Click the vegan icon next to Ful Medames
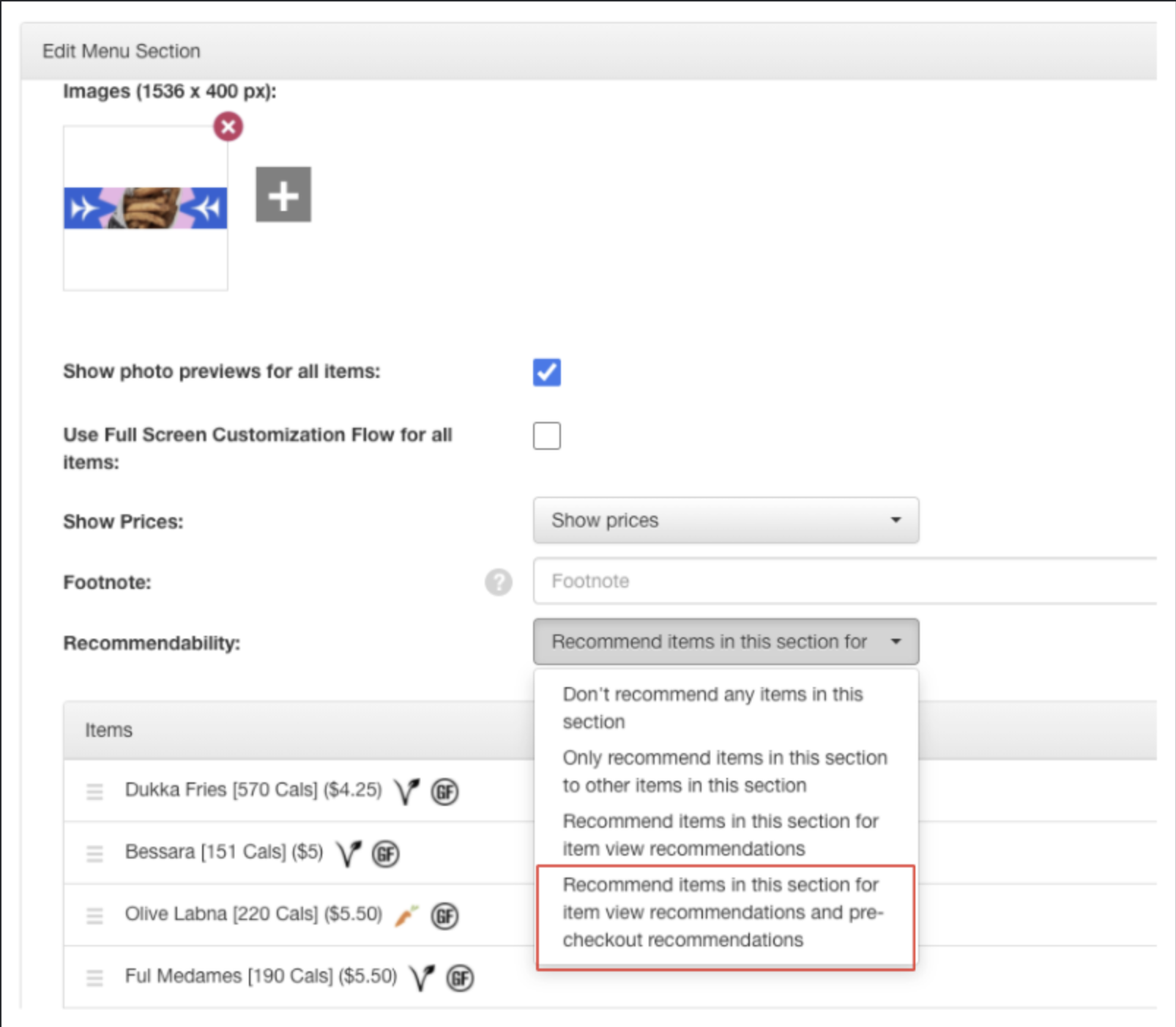 click(423, 977)
